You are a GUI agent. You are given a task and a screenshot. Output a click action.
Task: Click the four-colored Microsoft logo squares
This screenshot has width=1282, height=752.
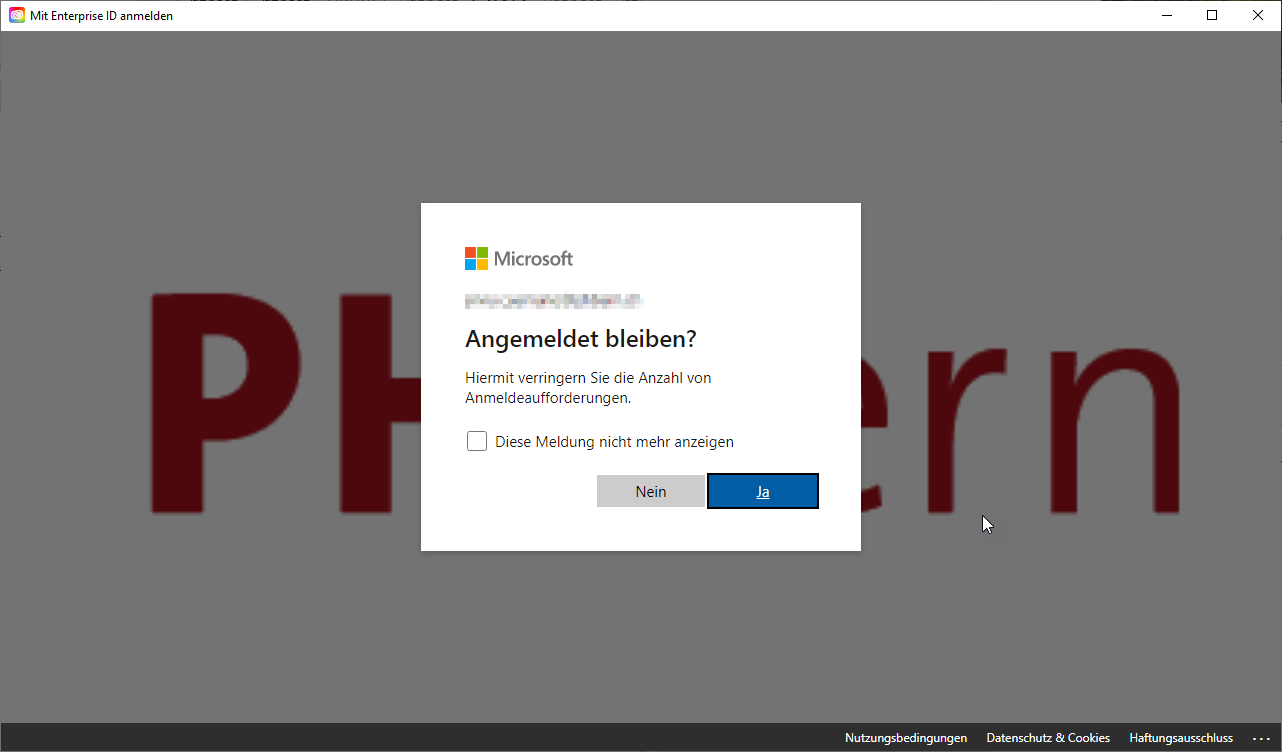(x=476, y=259)
